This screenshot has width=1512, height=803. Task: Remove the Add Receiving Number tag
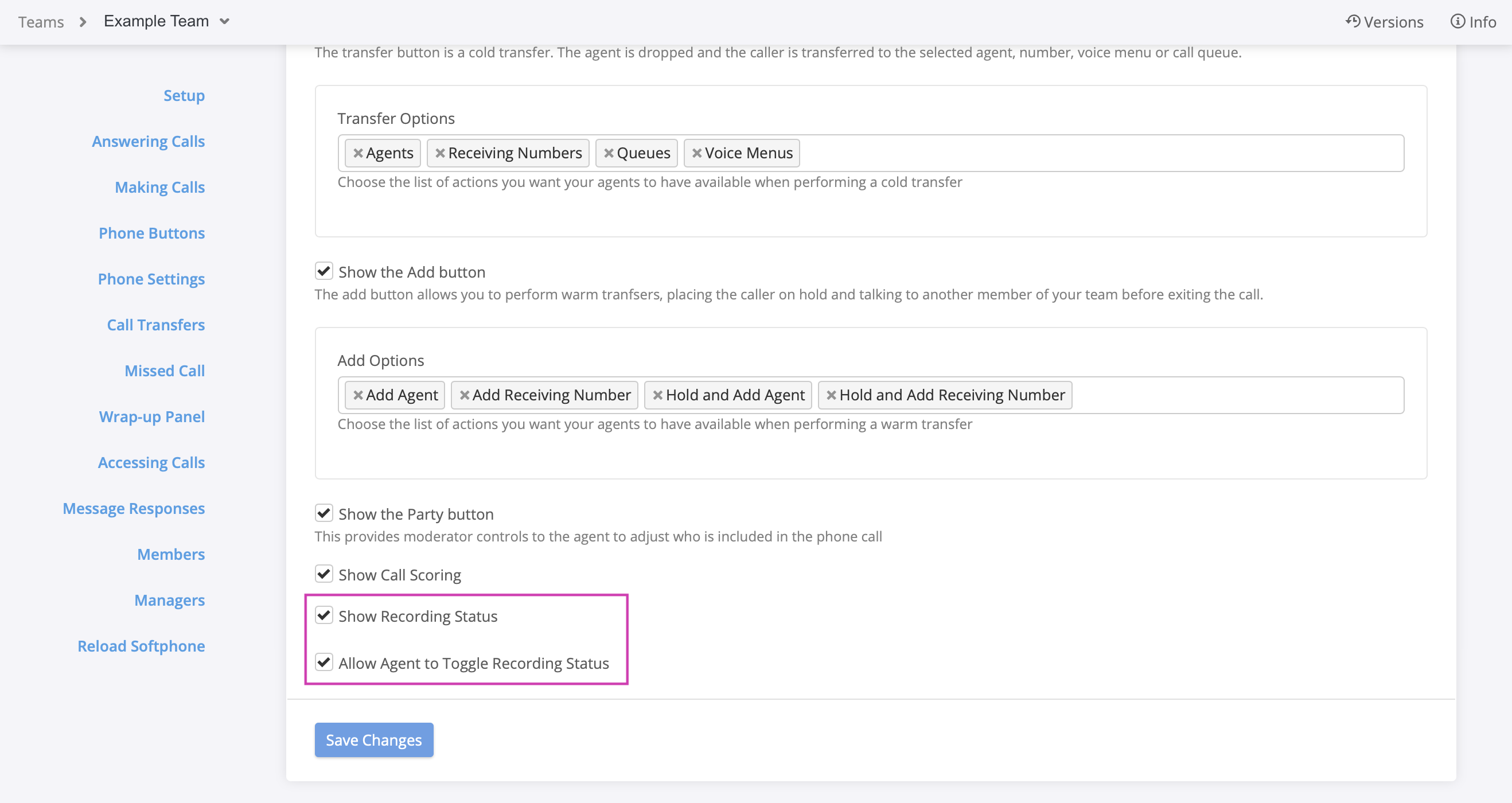[464, 395]
